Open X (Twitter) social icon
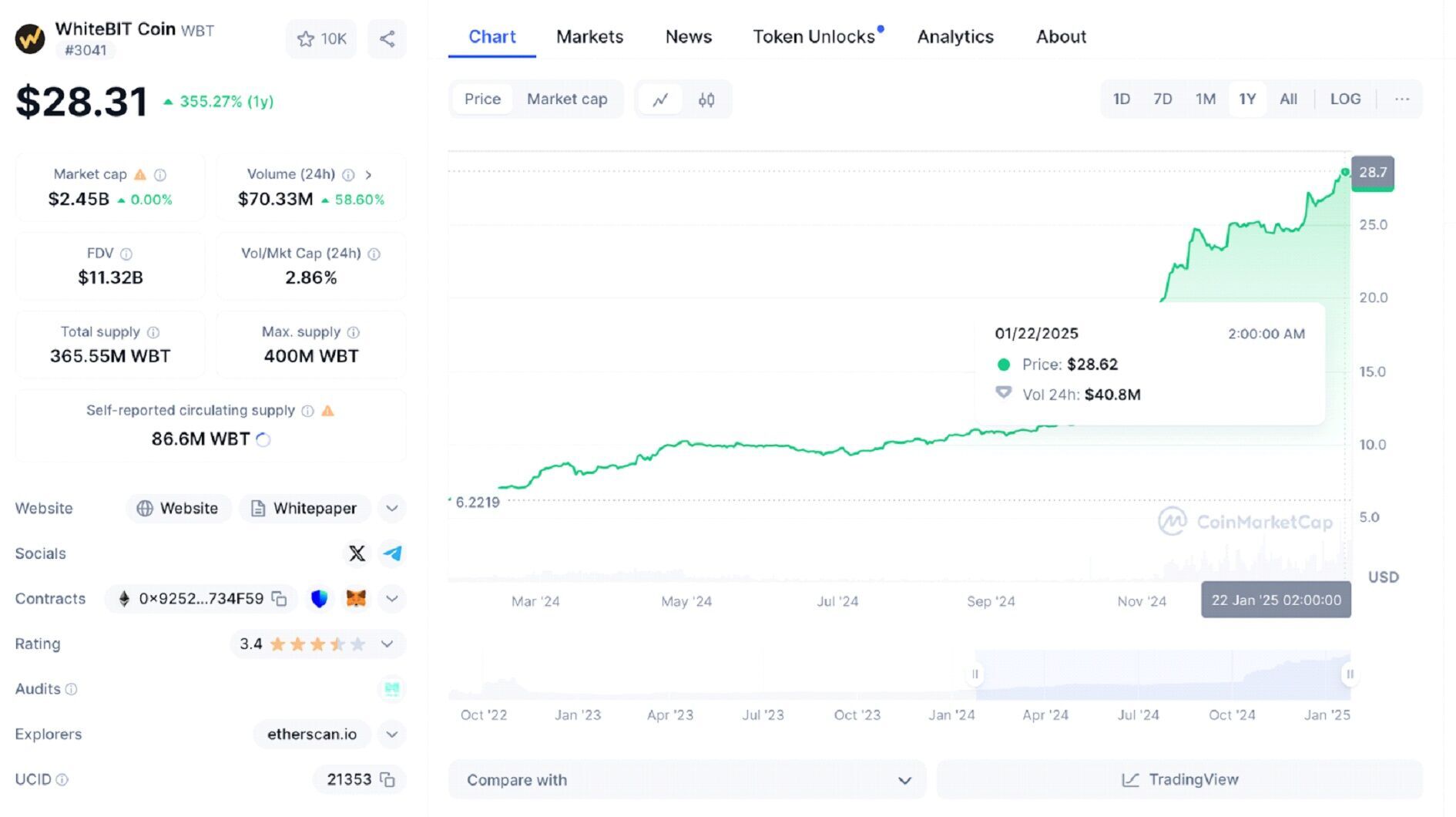Image resolution: width=1456 pixels, height=817 pixels. (357, 553)
